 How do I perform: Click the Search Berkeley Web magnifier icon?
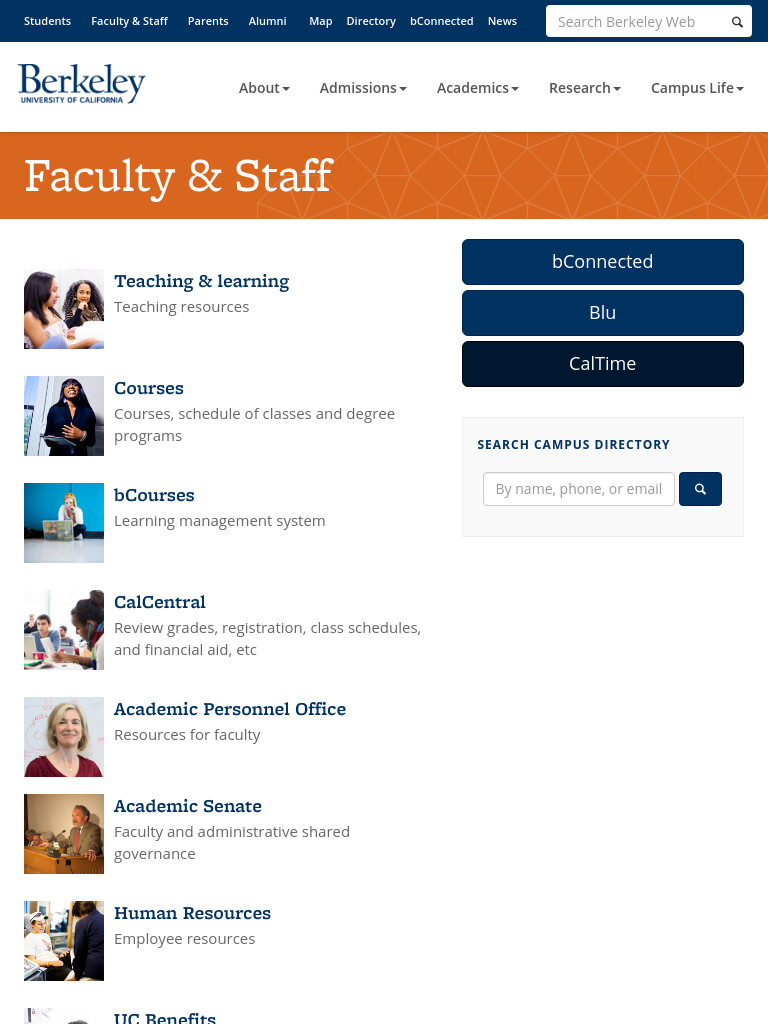tap(737, 22)
